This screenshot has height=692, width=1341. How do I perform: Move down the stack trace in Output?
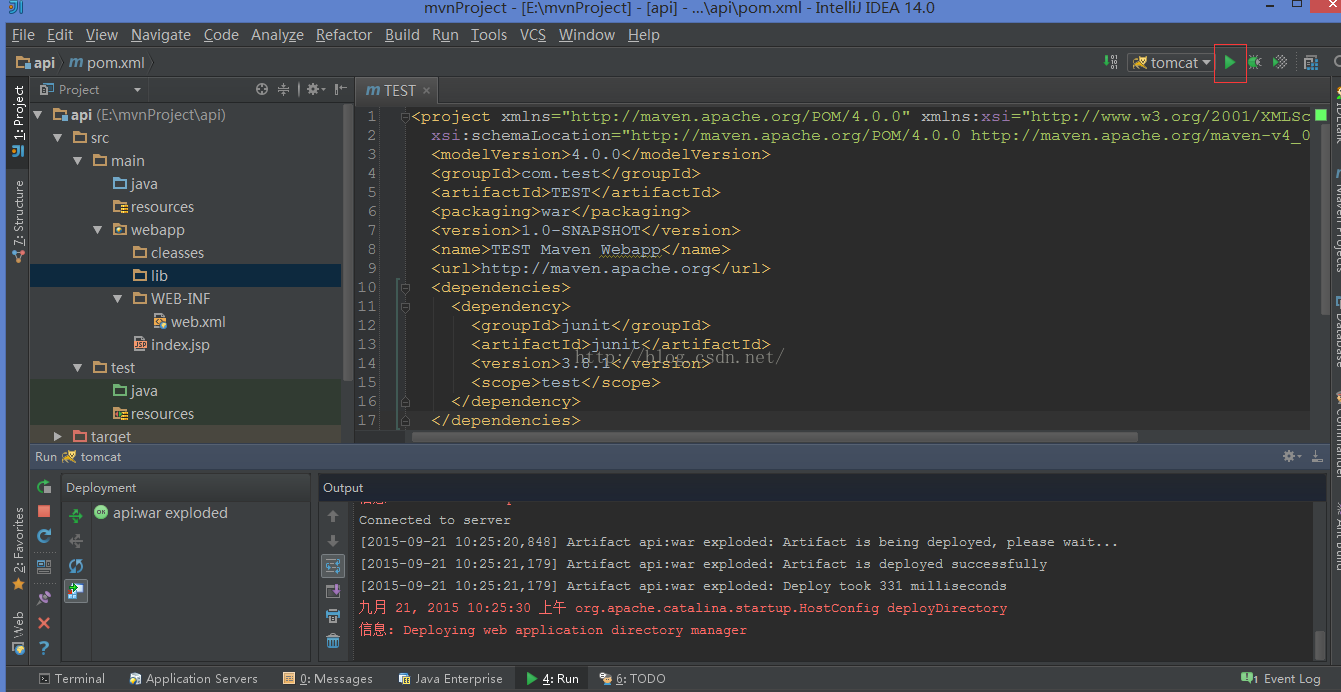coord(333,541)
